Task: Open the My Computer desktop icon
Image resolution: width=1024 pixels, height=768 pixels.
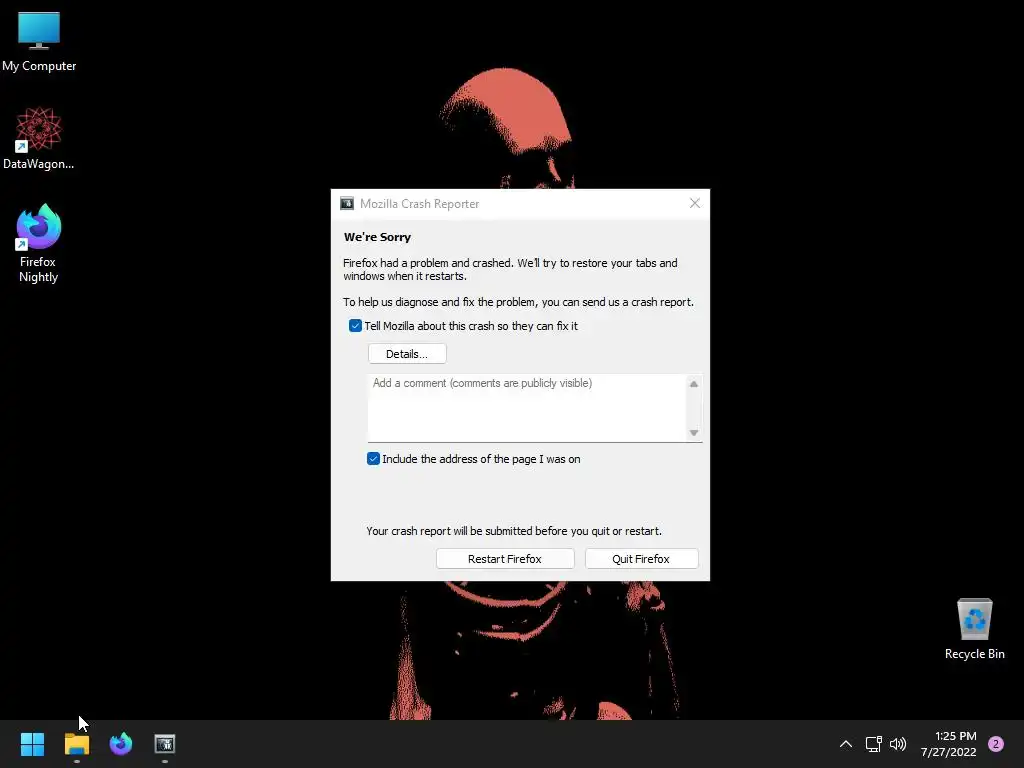Action: [39, 41]
